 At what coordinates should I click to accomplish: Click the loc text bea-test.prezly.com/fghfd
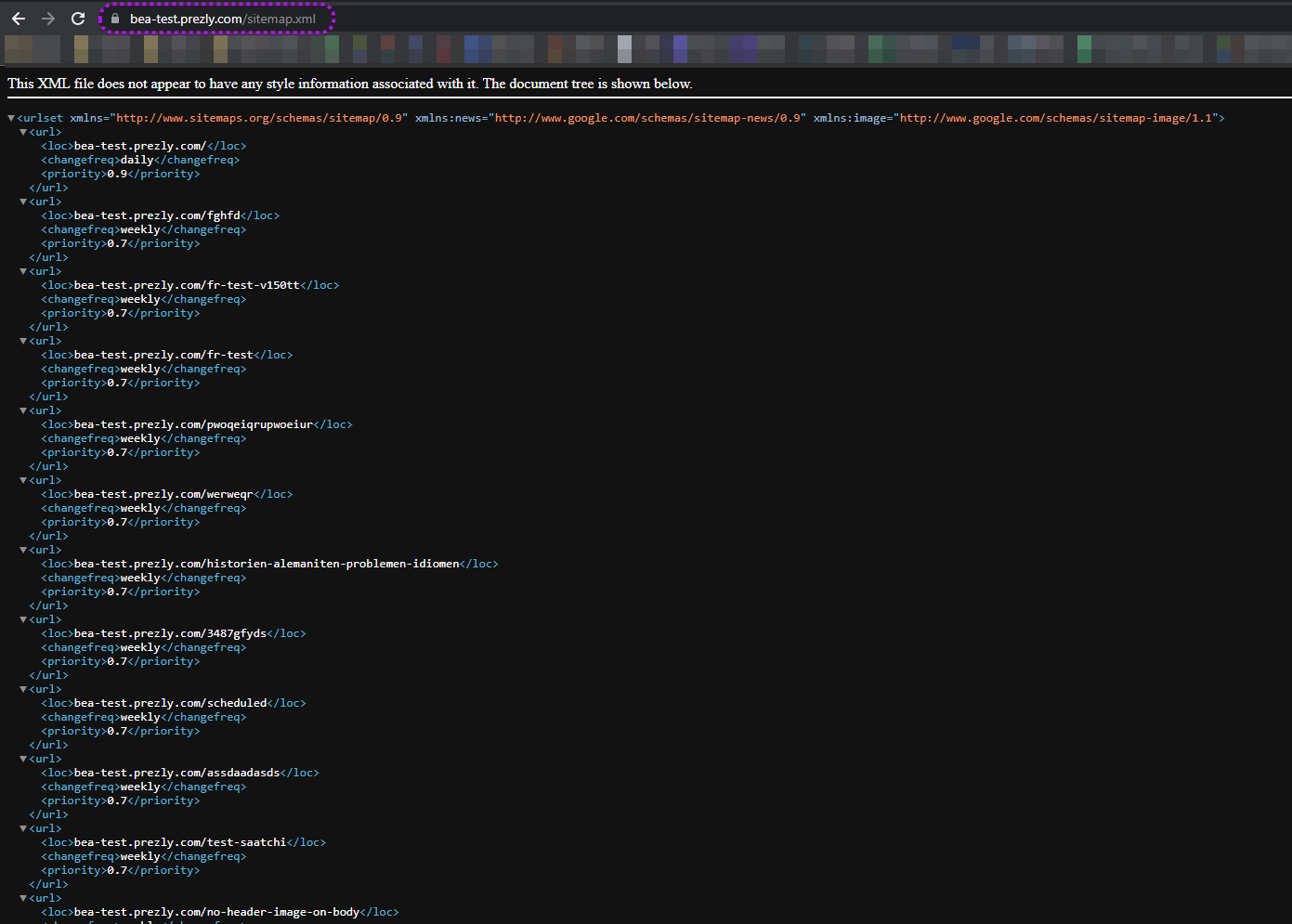157,215
